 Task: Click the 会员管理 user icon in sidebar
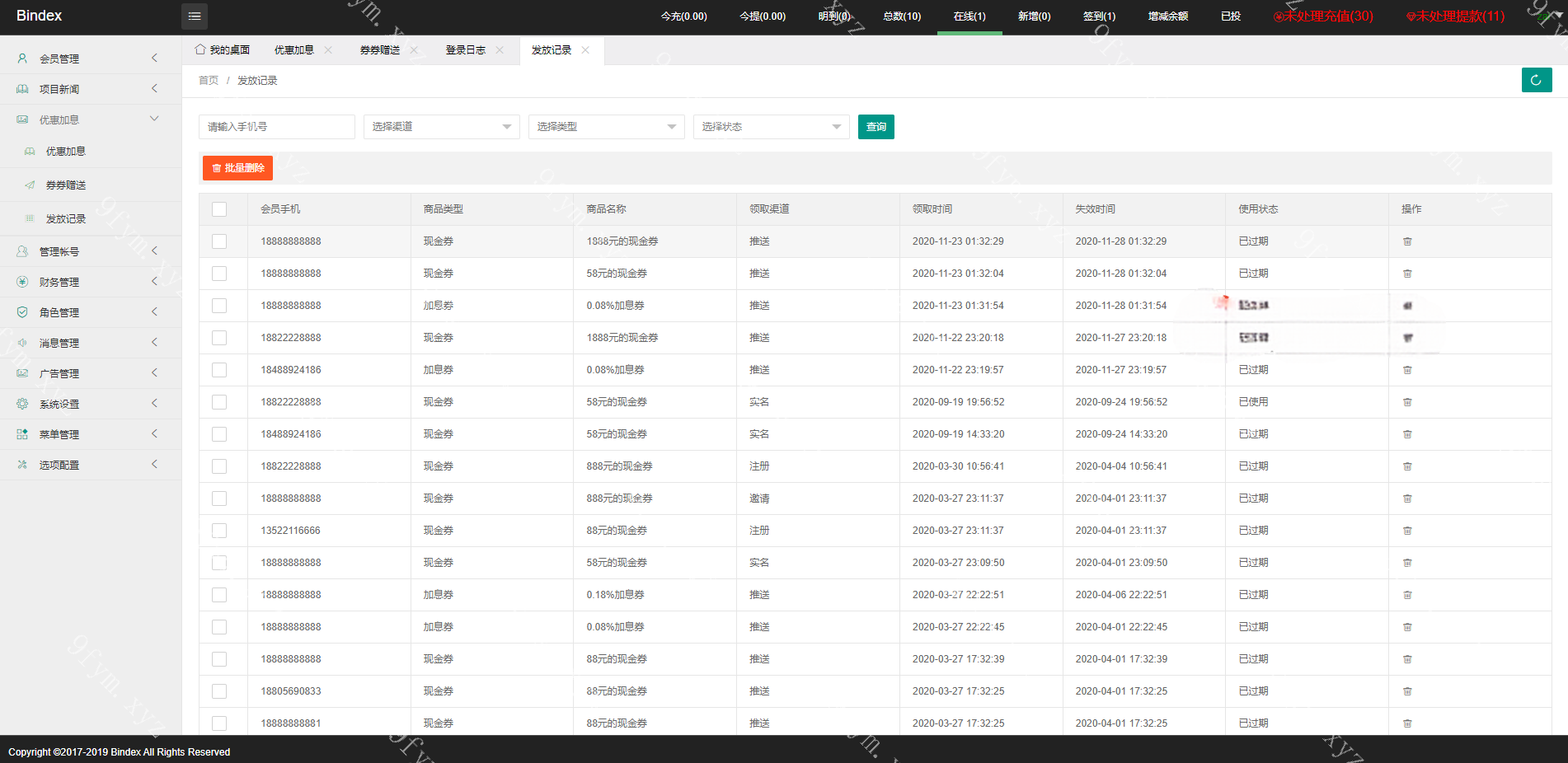pos(22,59)
